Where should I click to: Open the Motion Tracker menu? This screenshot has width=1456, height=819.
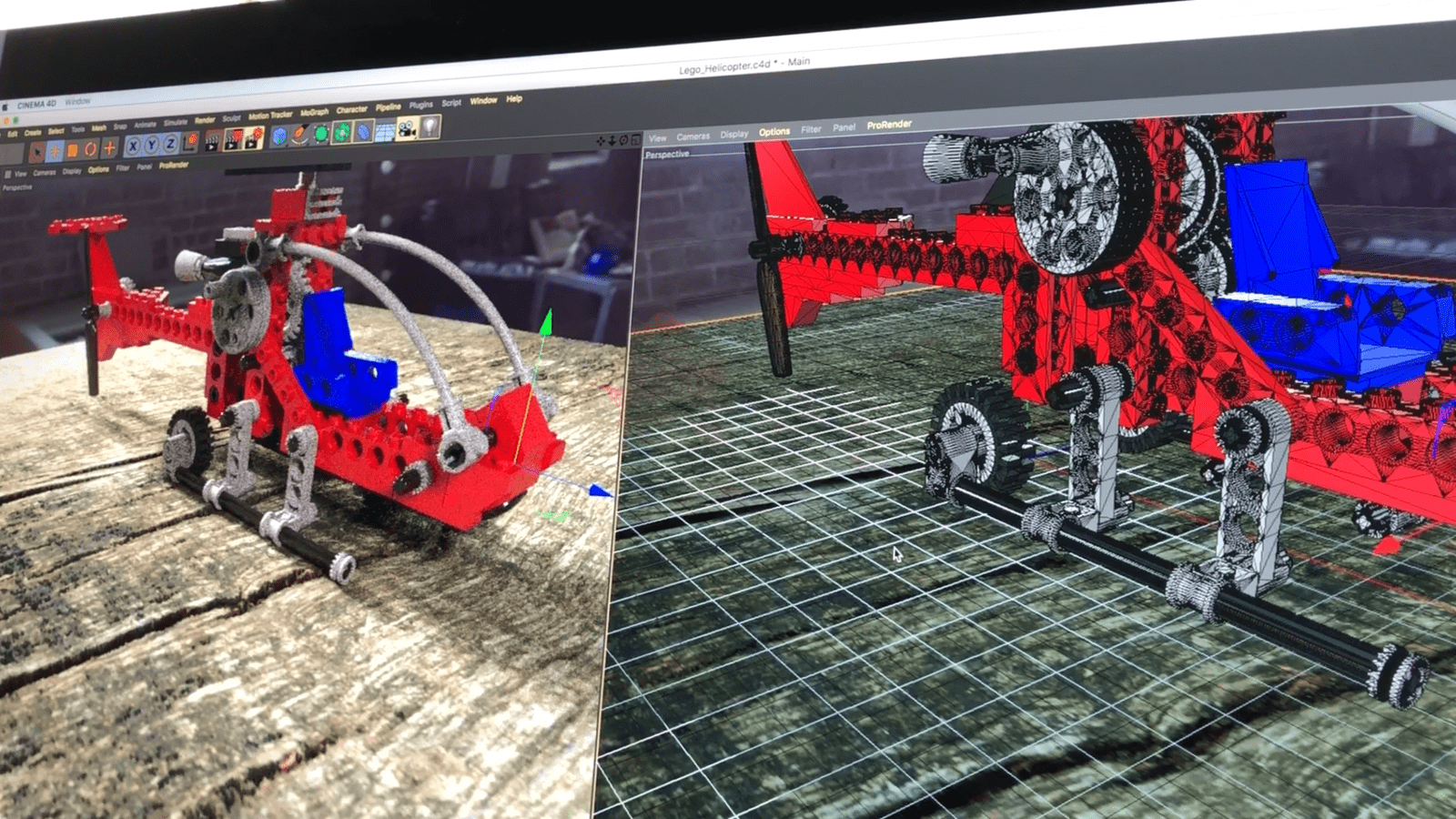tap(270, 115)
